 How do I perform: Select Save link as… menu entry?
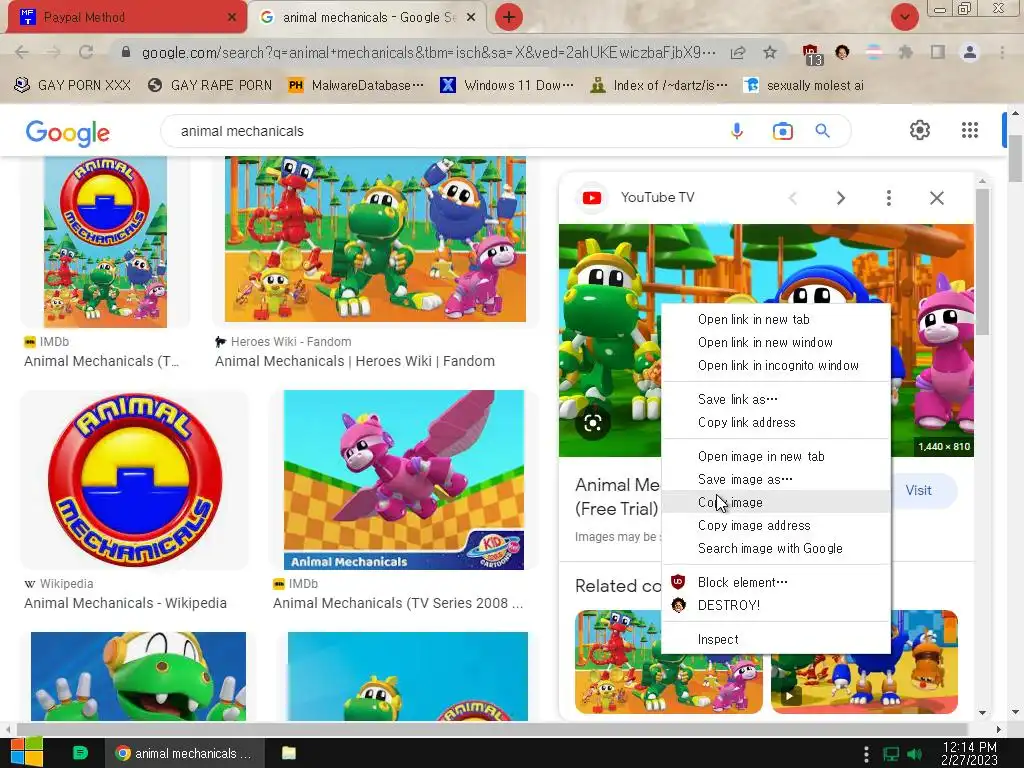pos(776,399)
